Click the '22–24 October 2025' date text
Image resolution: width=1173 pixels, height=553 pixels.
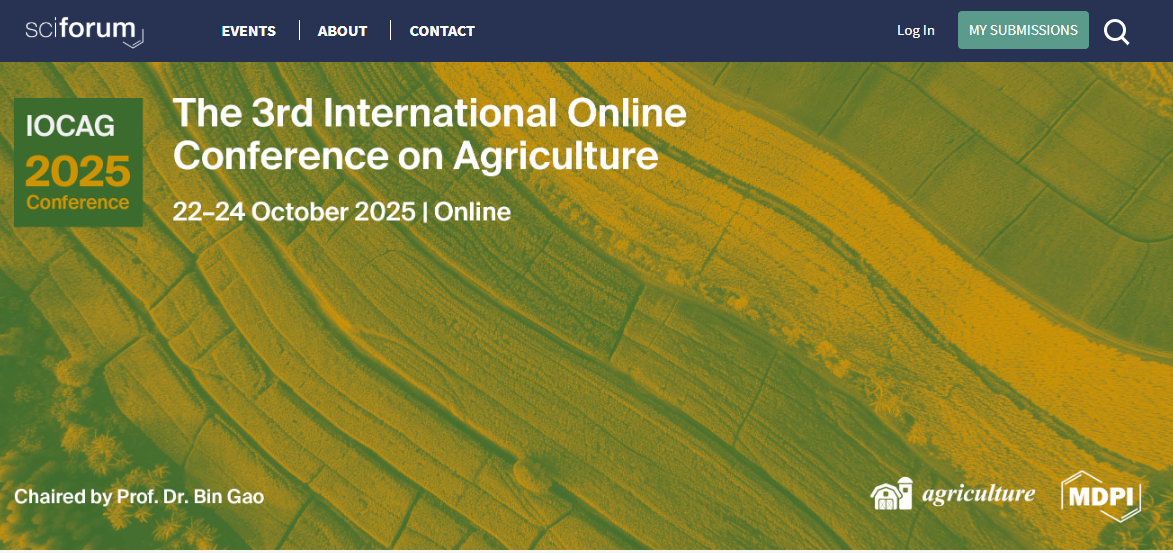point(293,212)
